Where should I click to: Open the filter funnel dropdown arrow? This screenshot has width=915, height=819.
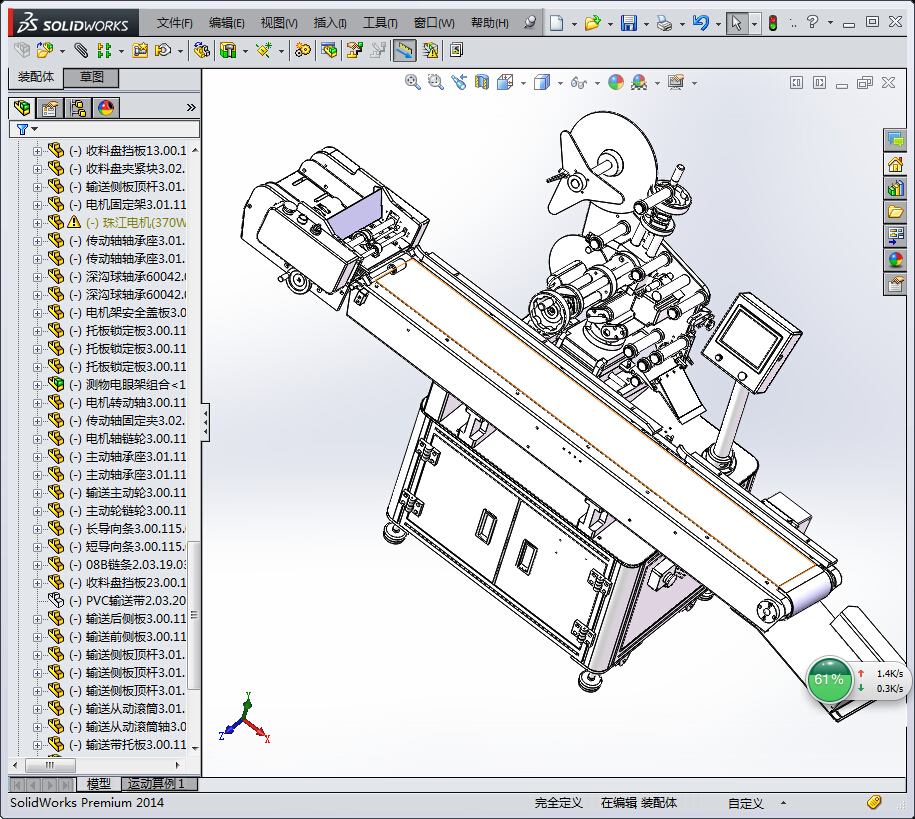(35, 129)
